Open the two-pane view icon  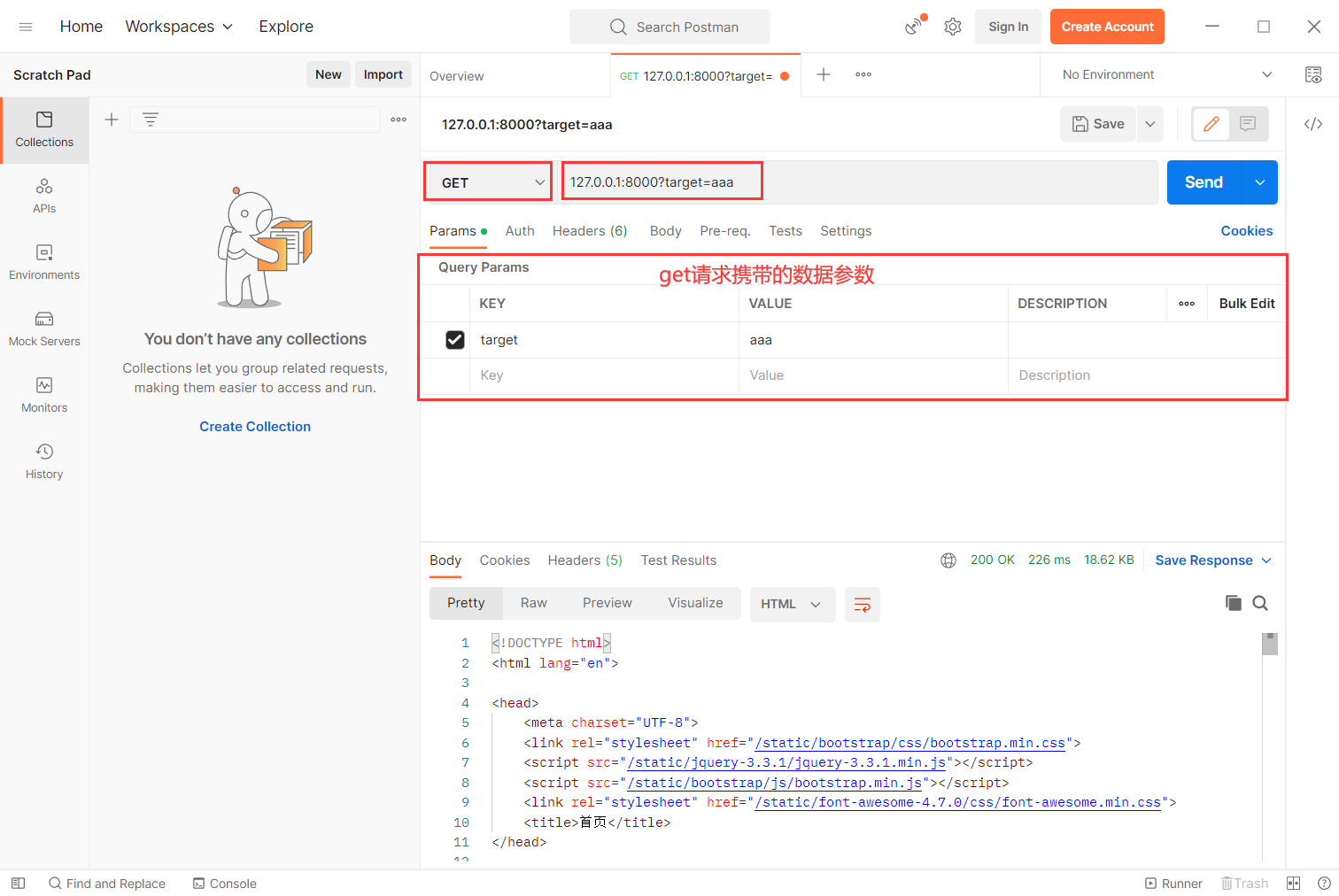(x=1294, y=884)
